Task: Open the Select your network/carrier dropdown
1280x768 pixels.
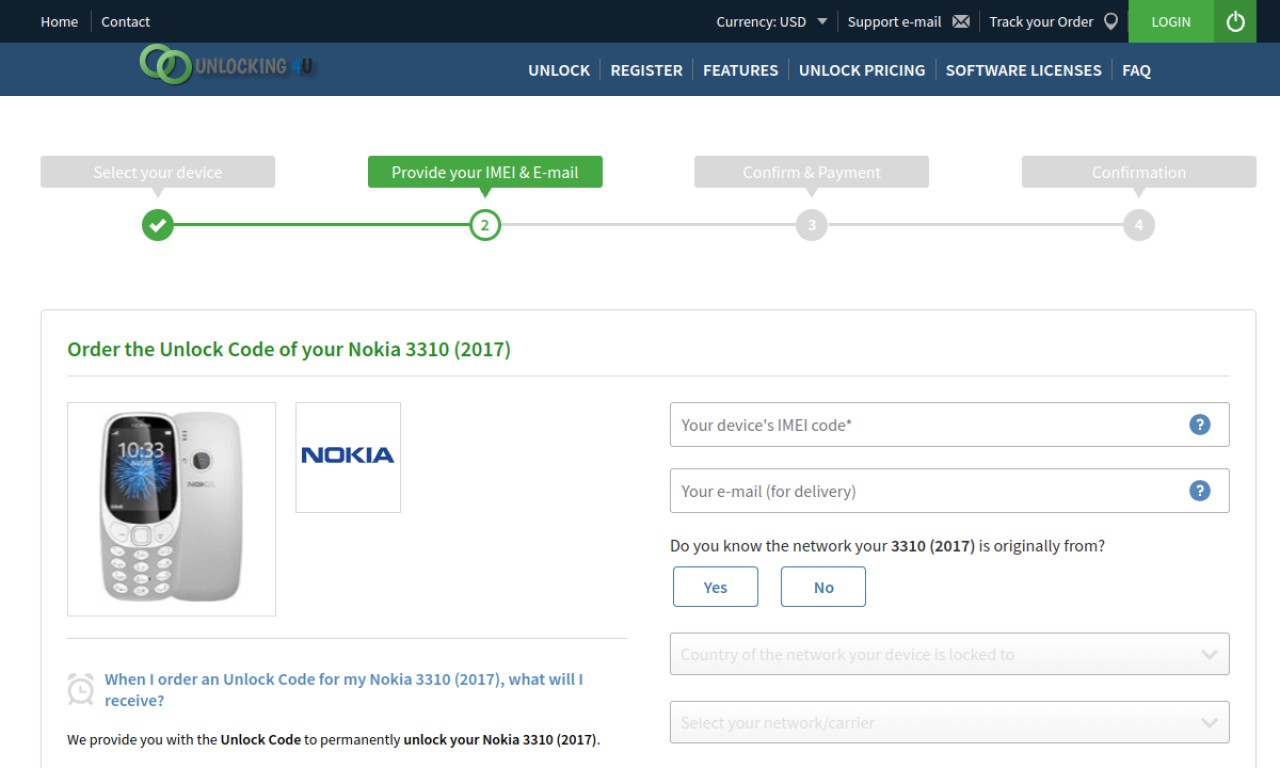Action: click(949, 722)
